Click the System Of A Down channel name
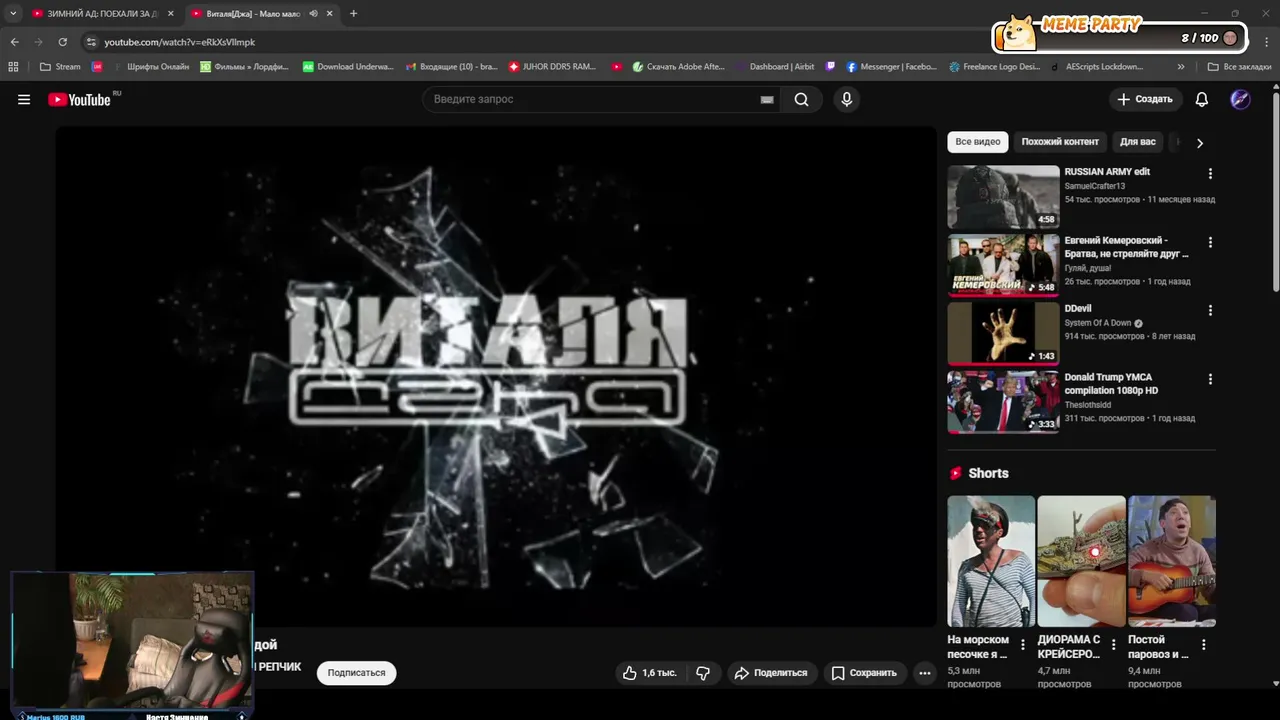 coord(1098,323)
